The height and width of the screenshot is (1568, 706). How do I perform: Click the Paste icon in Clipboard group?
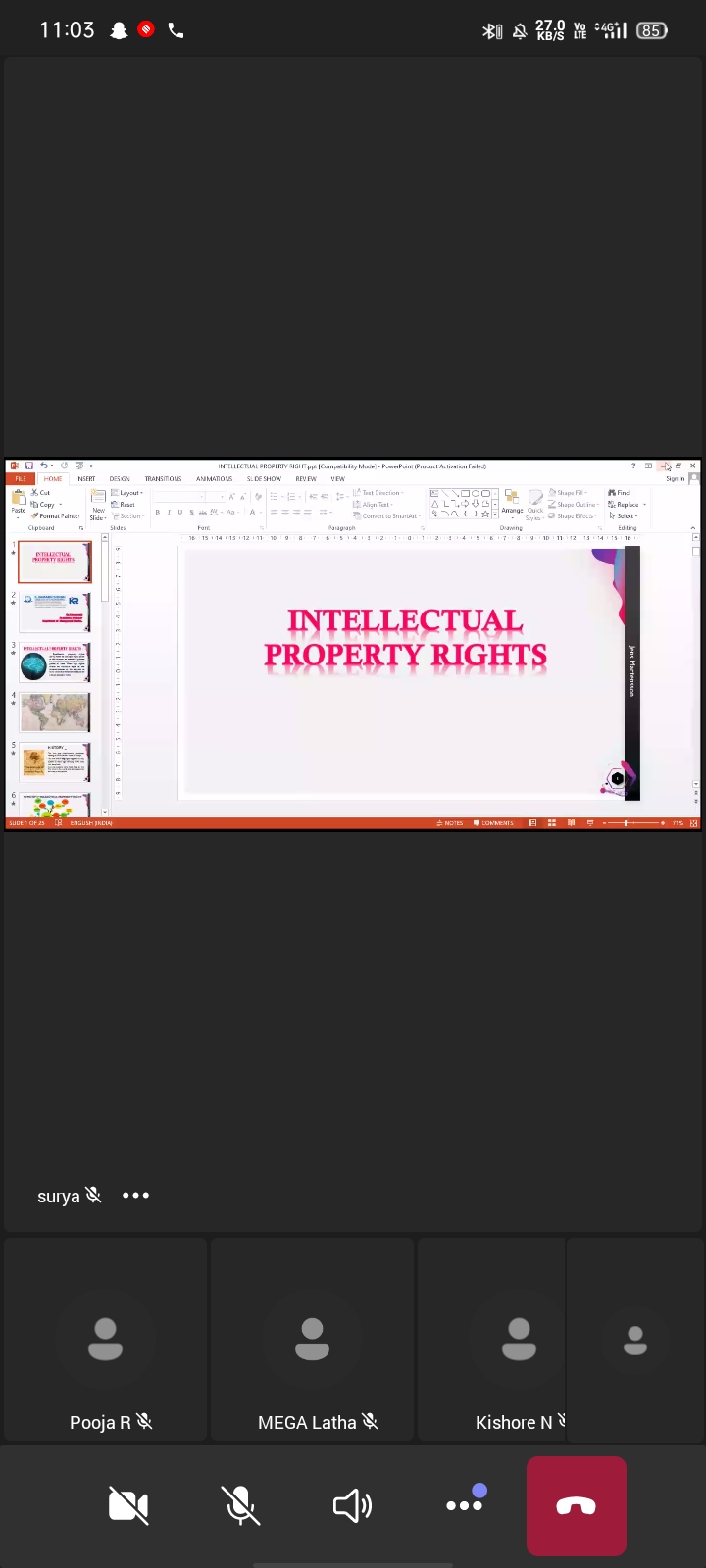(x=19, y=500)
